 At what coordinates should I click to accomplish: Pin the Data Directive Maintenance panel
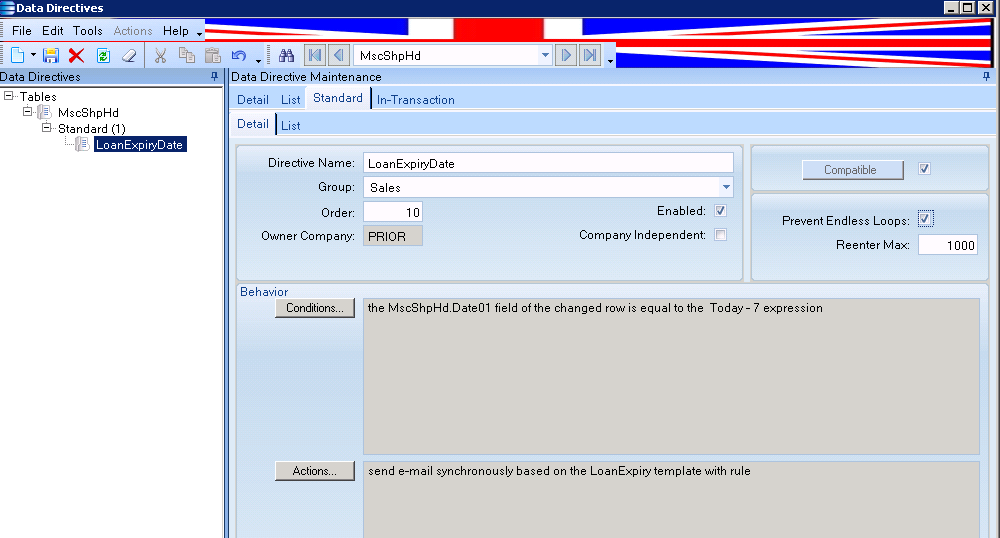986,76
